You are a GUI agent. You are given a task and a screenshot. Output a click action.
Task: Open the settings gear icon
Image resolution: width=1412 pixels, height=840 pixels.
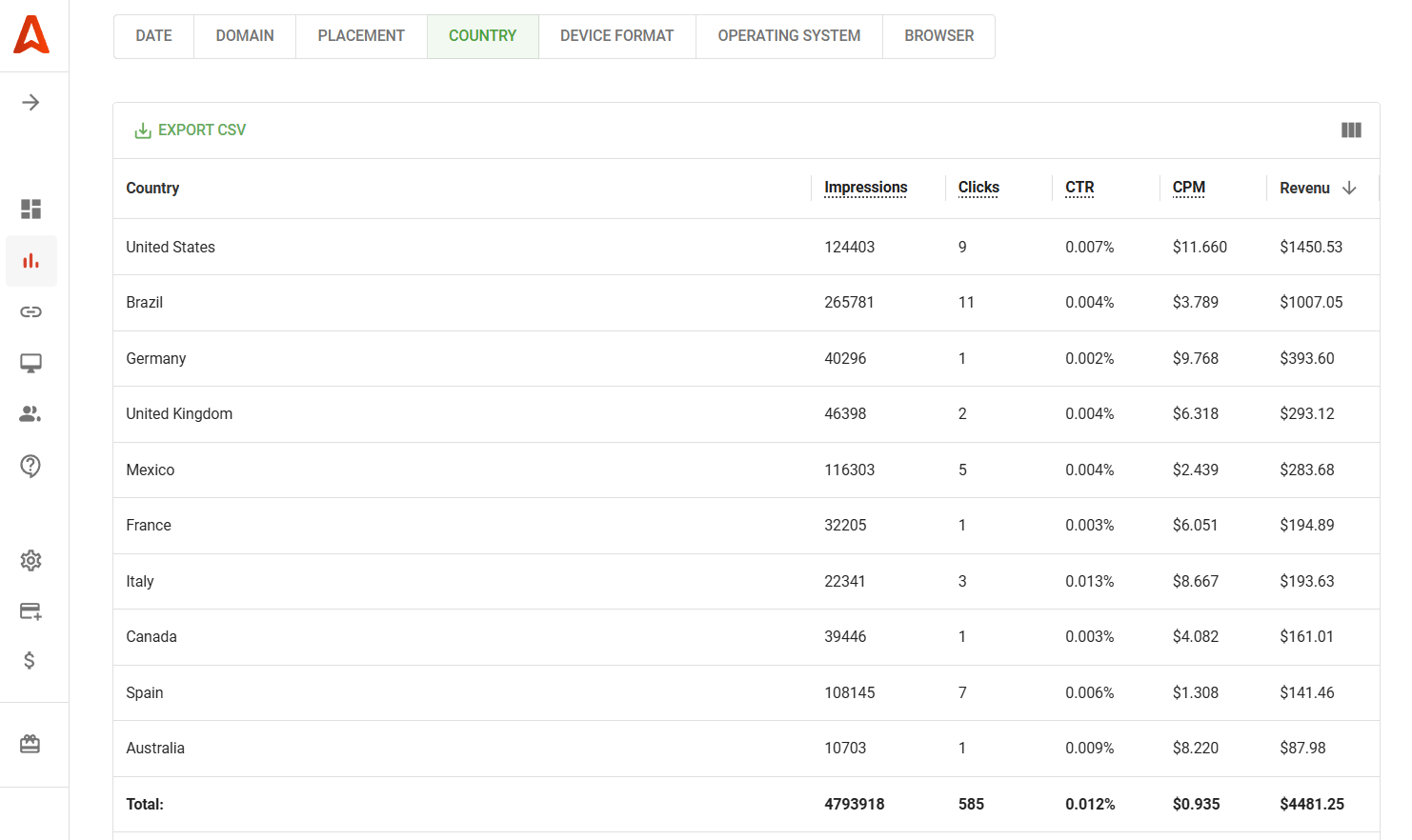30,560
